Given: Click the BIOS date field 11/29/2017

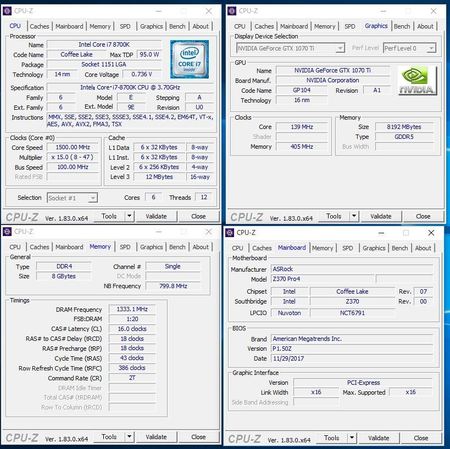Looking at the screenshot, I should pyautogui.click(x=352, y=359).
